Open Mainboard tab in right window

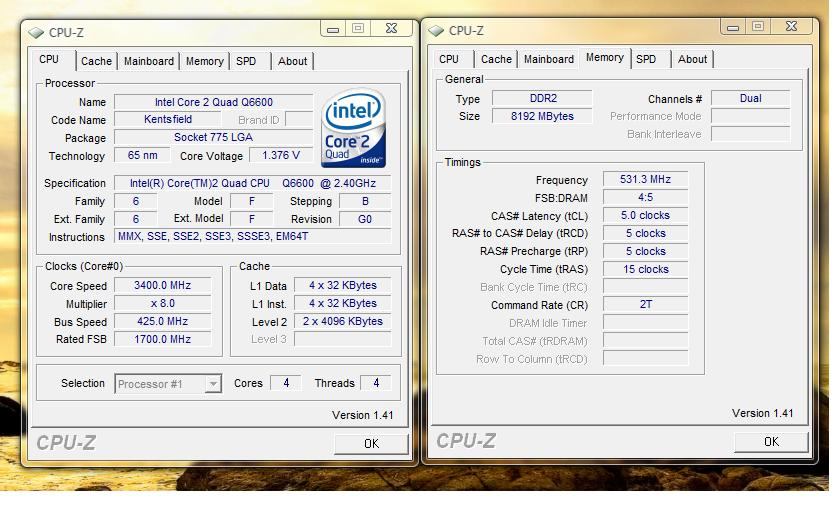tap(549, 59)
